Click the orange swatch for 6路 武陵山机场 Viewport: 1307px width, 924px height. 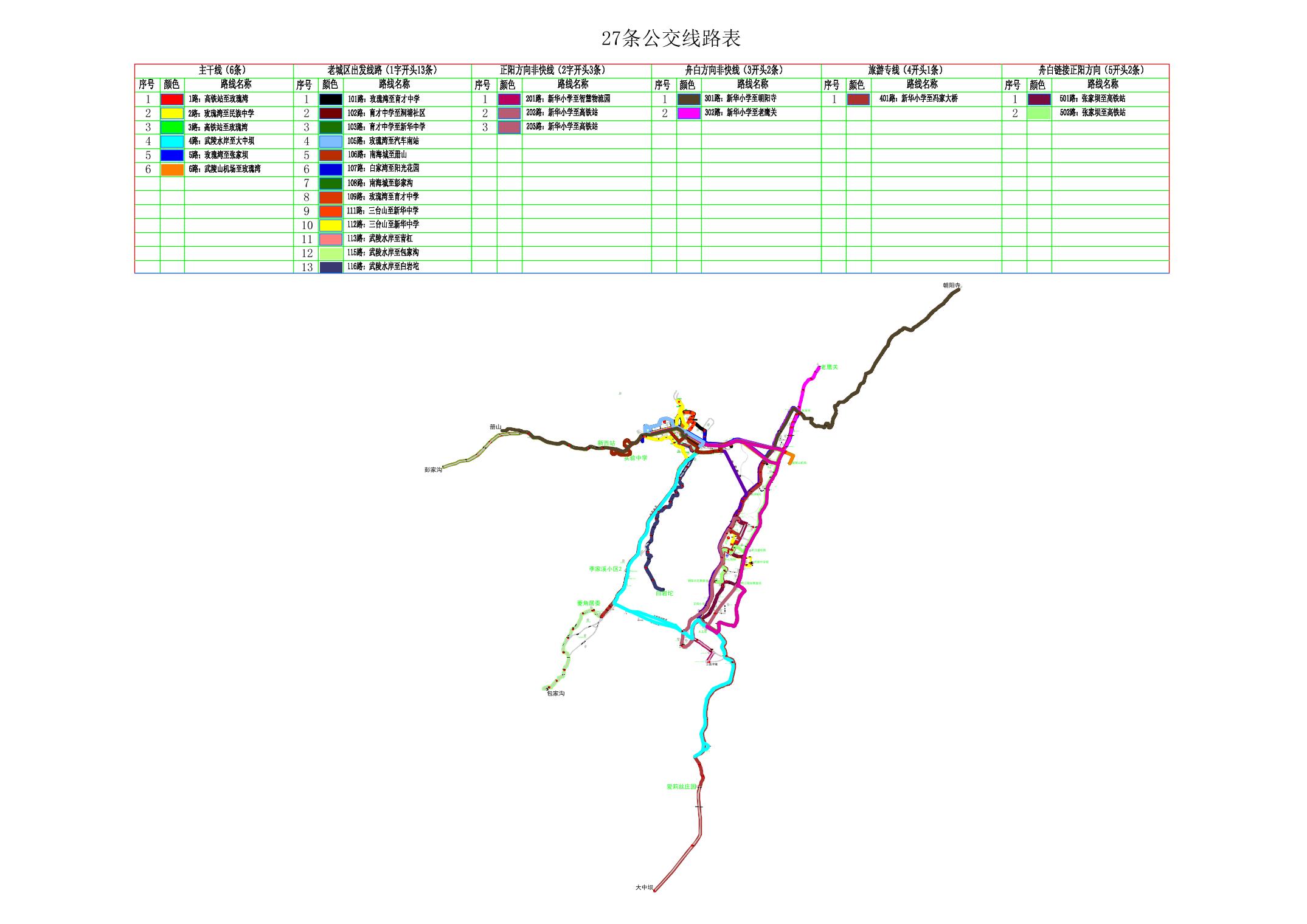pos(172,170)
